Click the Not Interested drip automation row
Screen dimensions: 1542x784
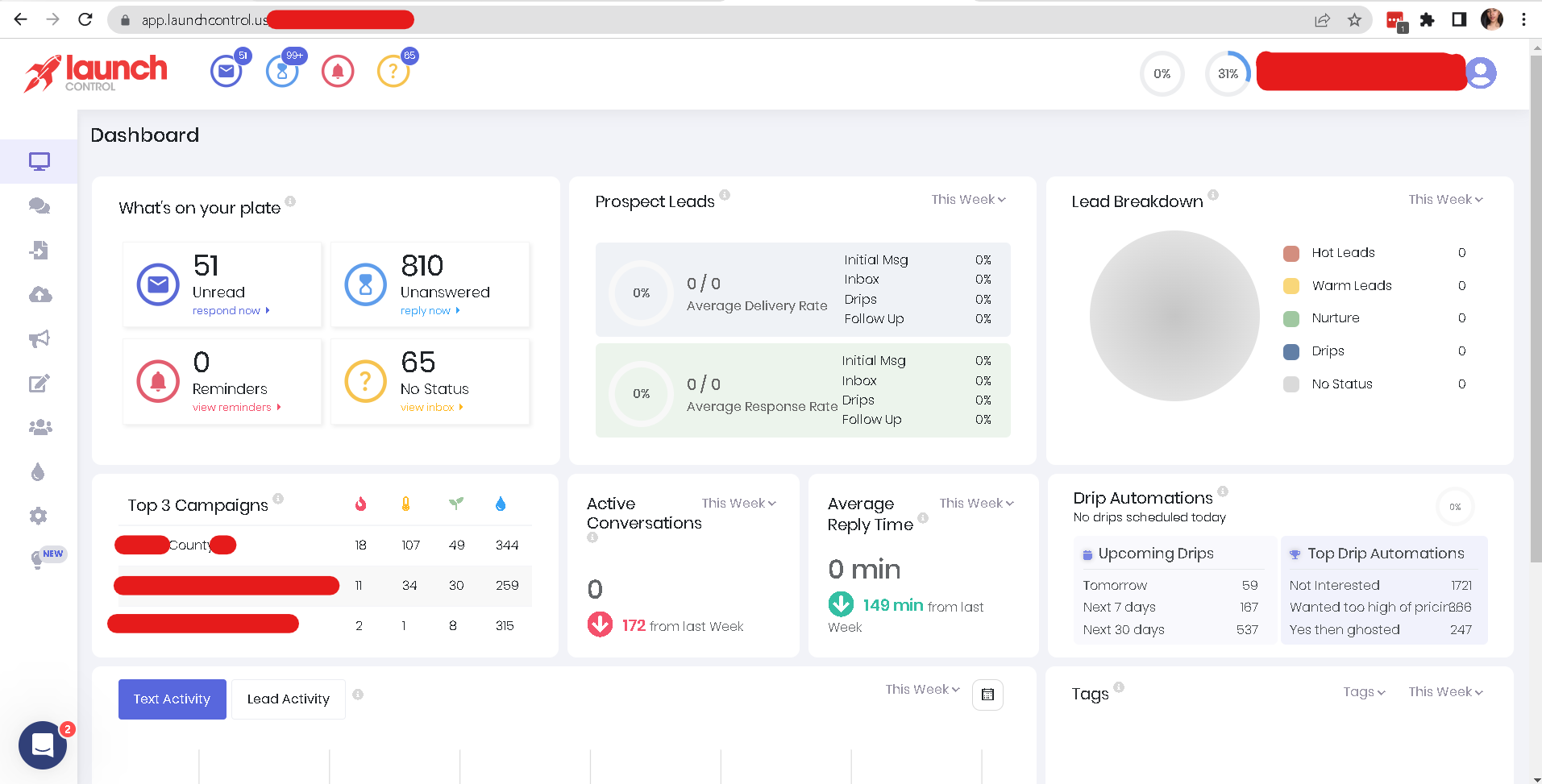(x=1381, y=586)
